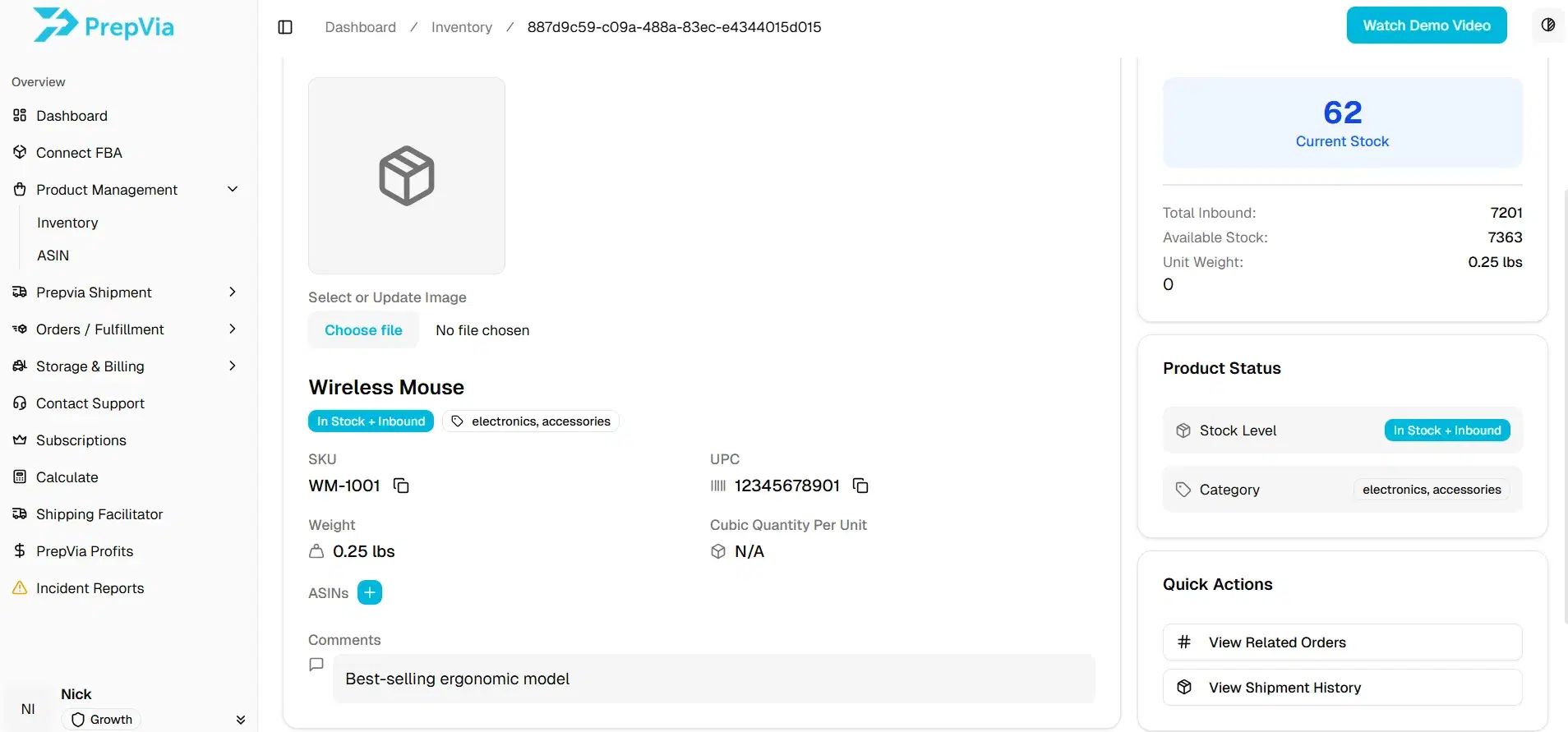
Task: Select the Calculate sidebar icon
Action: (19, 476)
